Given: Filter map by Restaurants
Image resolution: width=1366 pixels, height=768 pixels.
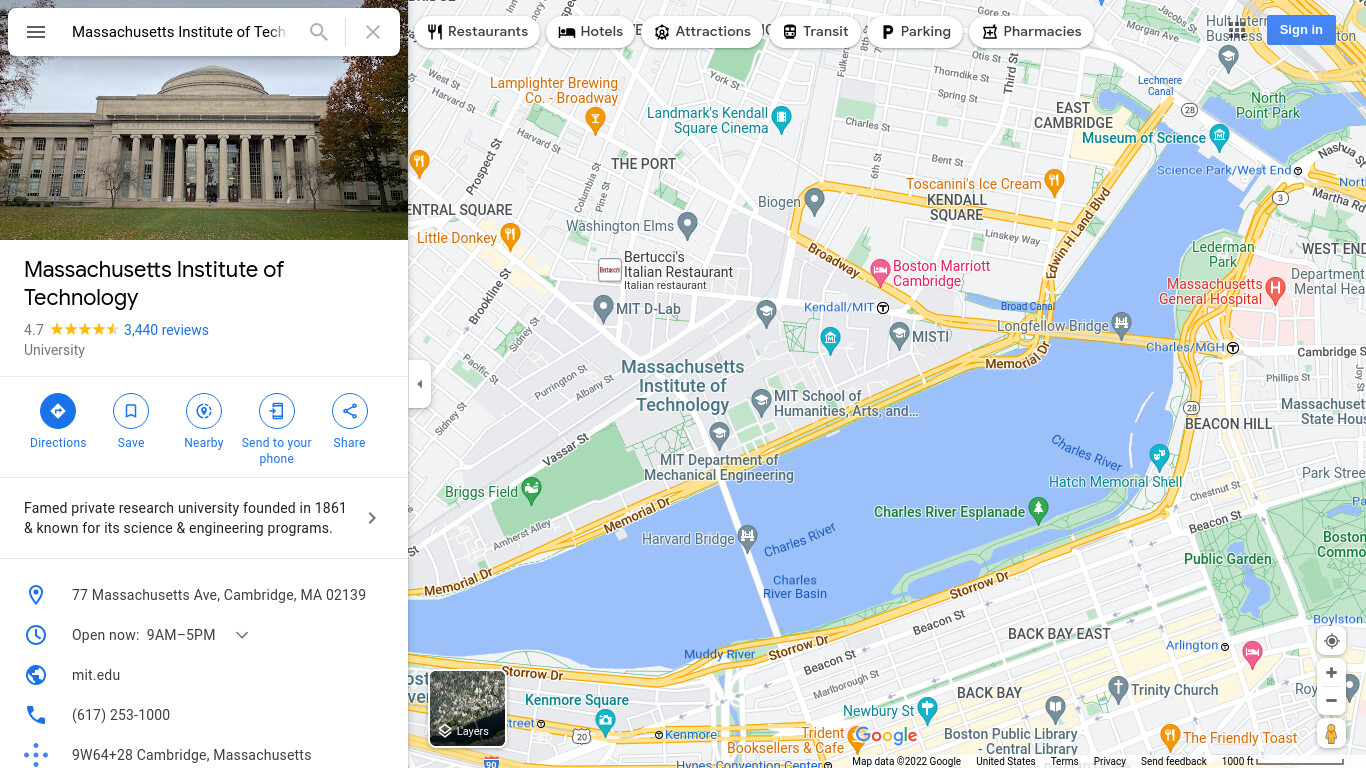Looking at the screenshot, I should [477, 32].
